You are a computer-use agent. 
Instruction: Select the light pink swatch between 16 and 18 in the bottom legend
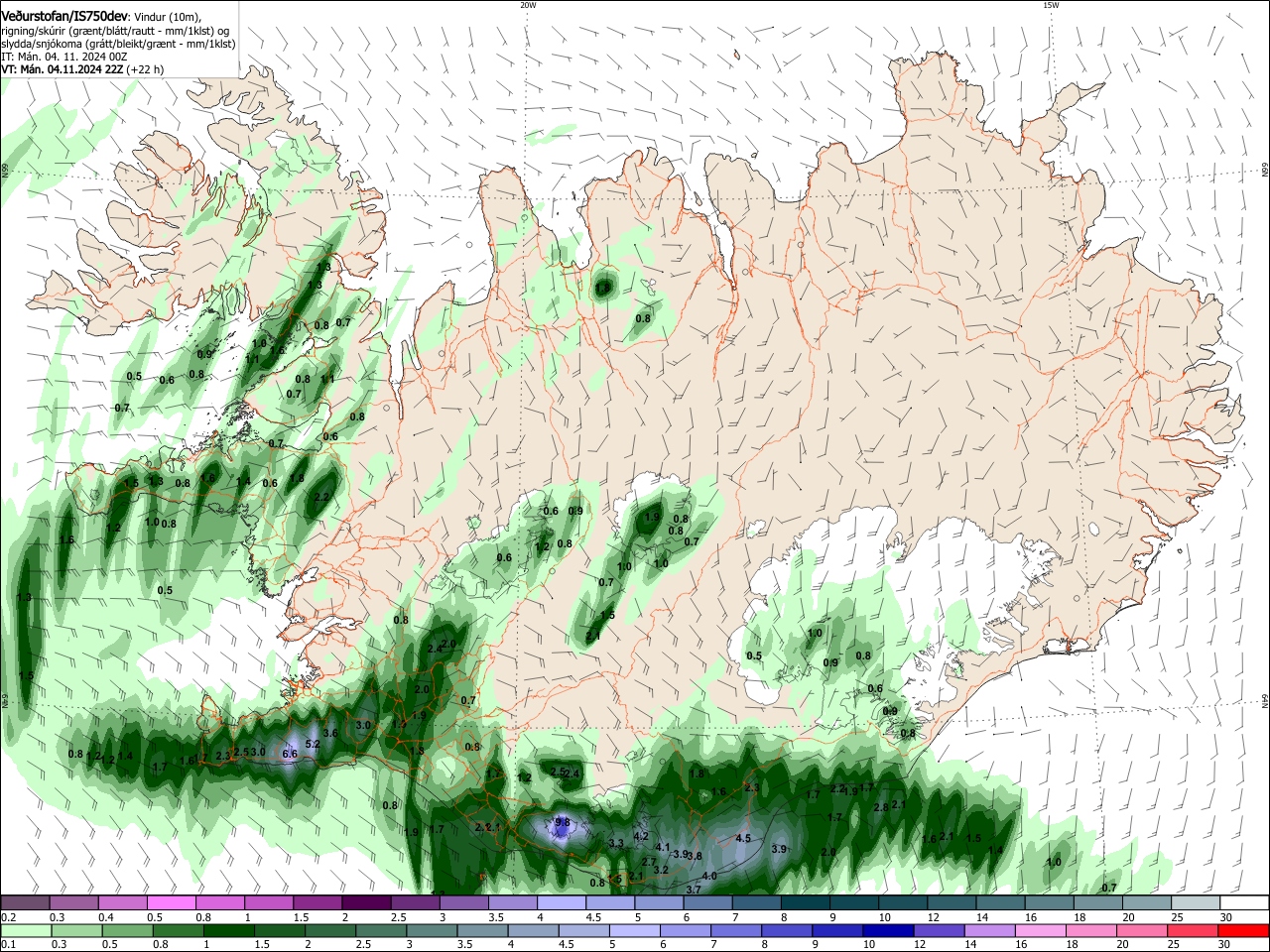(x=1039, y=931)
